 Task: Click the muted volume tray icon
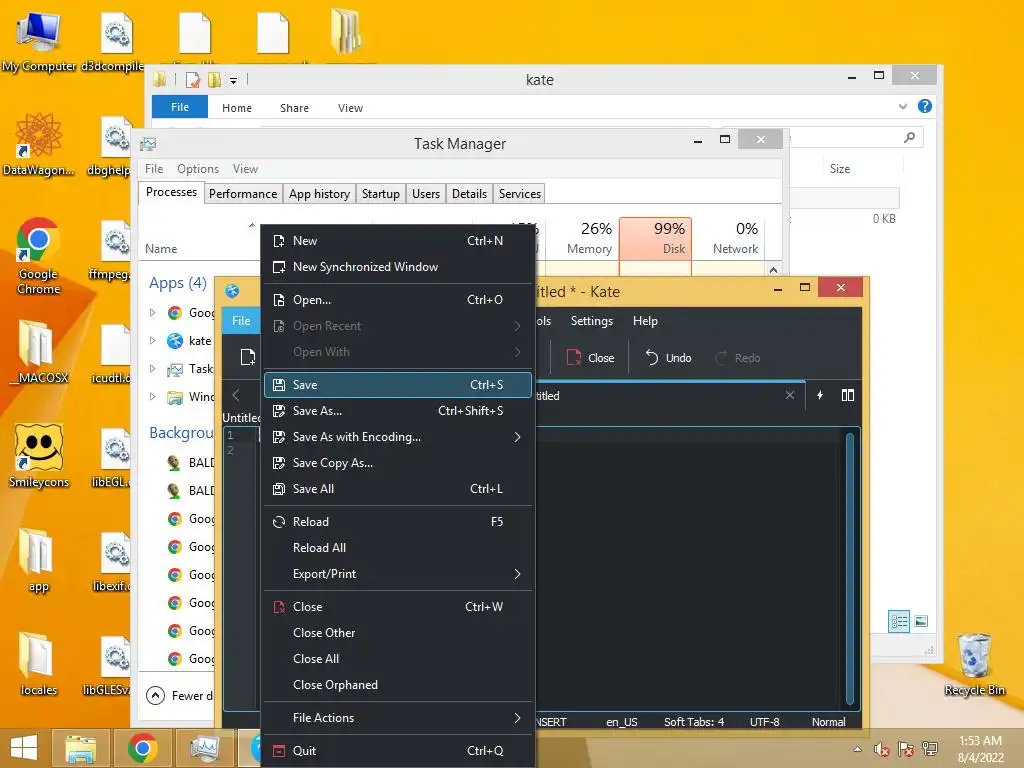[882, 750]
